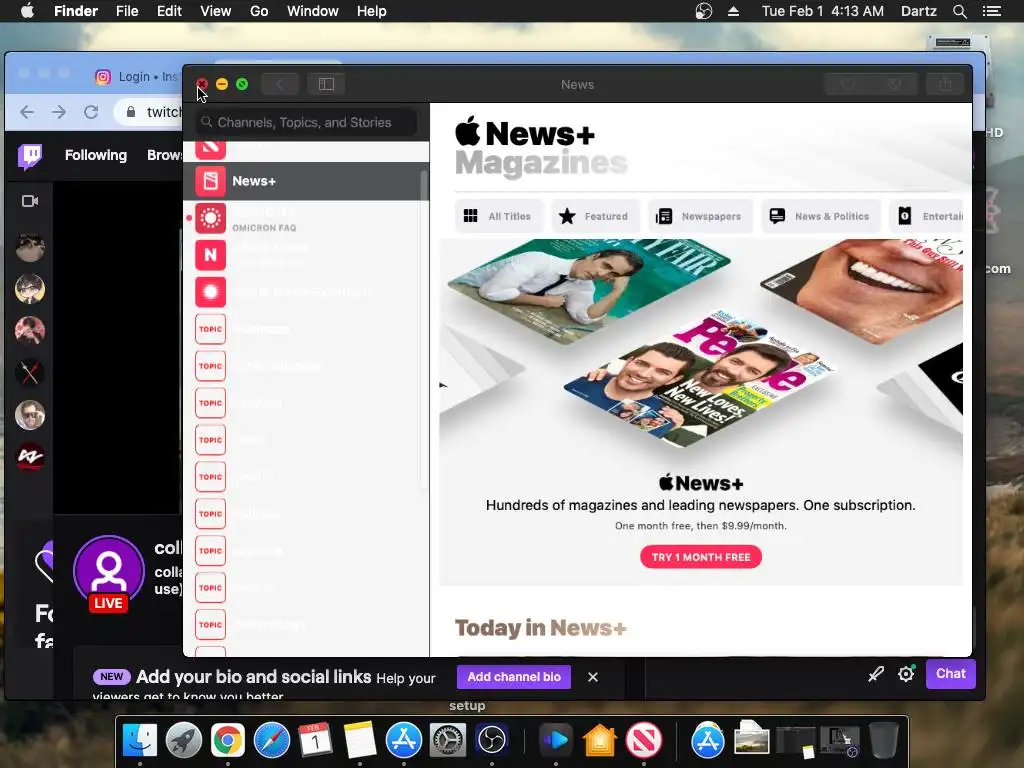Viewport: 1024px width, 768px height.
Task: Click the Twitch followed channels camera icon
Action: (x=30, y=201)
